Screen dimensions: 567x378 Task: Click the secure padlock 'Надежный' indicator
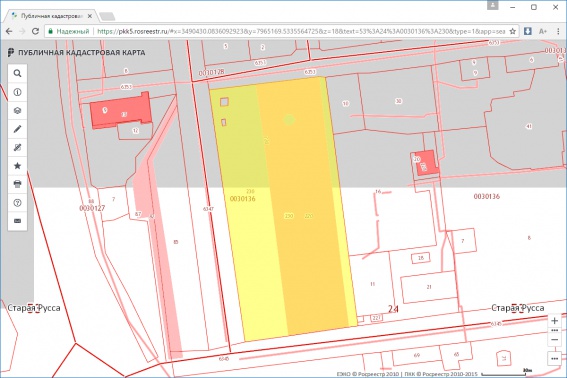pos(69,31)
